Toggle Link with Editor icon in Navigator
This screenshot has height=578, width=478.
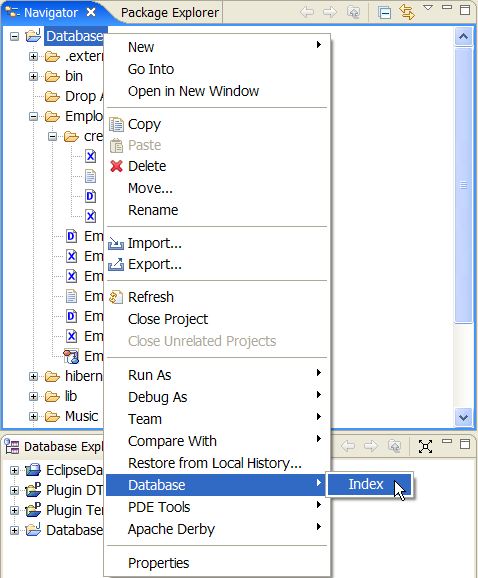(407, 12)
